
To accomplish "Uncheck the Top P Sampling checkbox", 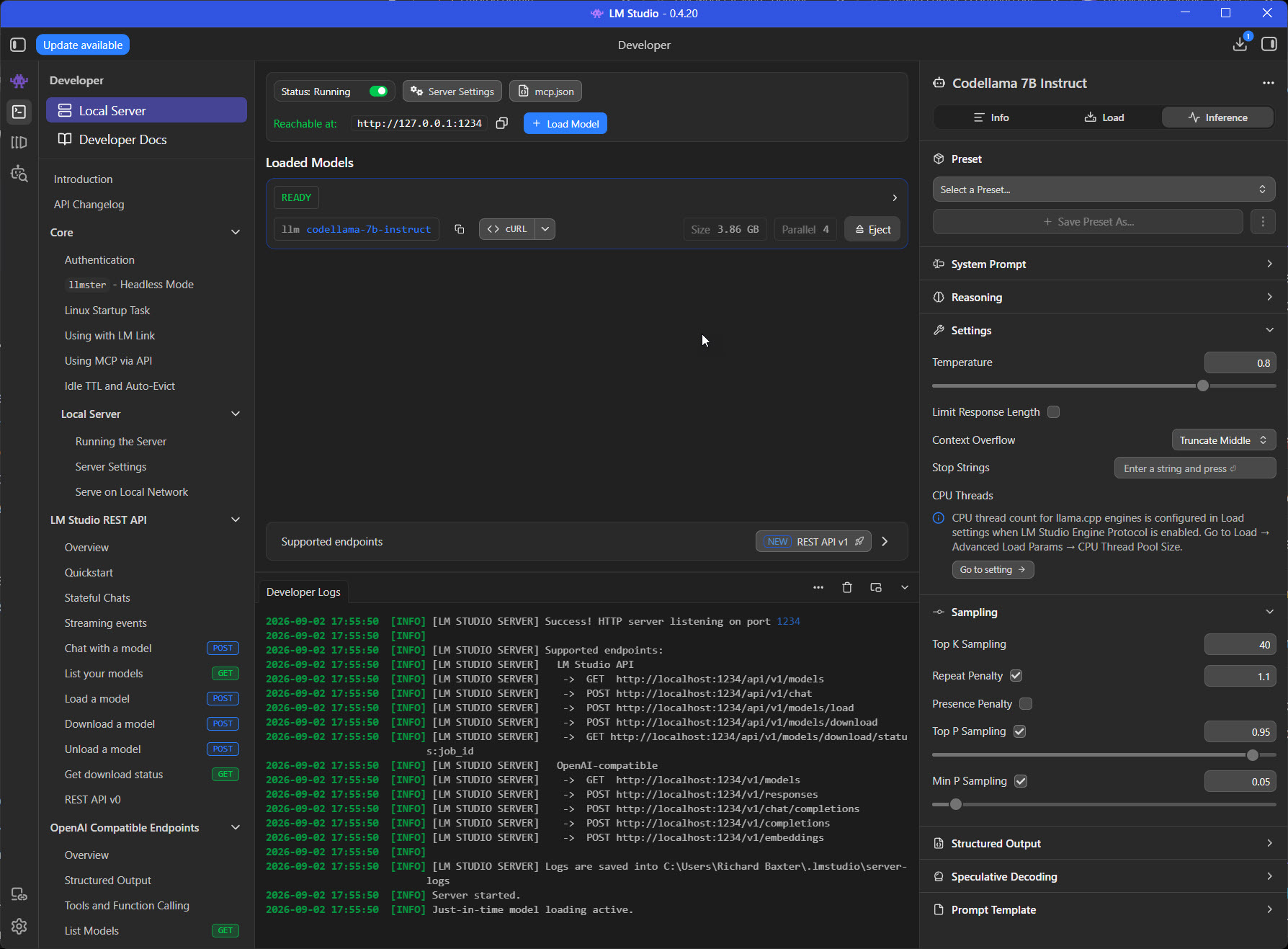I will tap(1019, 731).
